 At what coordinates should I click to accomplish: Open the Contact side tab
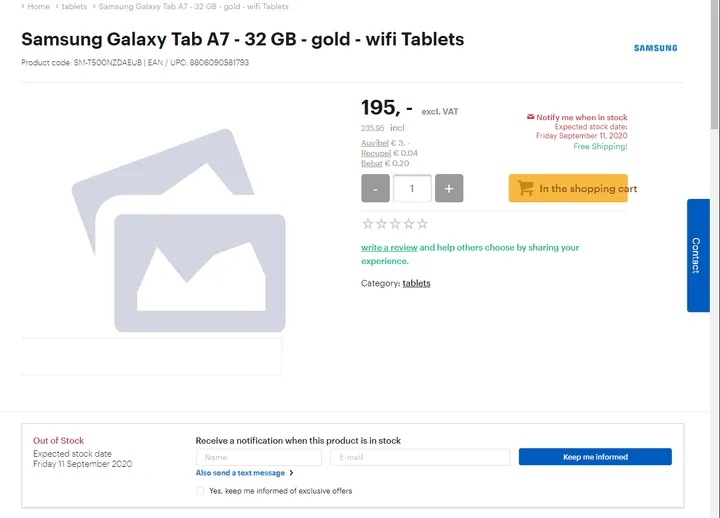click(697, 255)
